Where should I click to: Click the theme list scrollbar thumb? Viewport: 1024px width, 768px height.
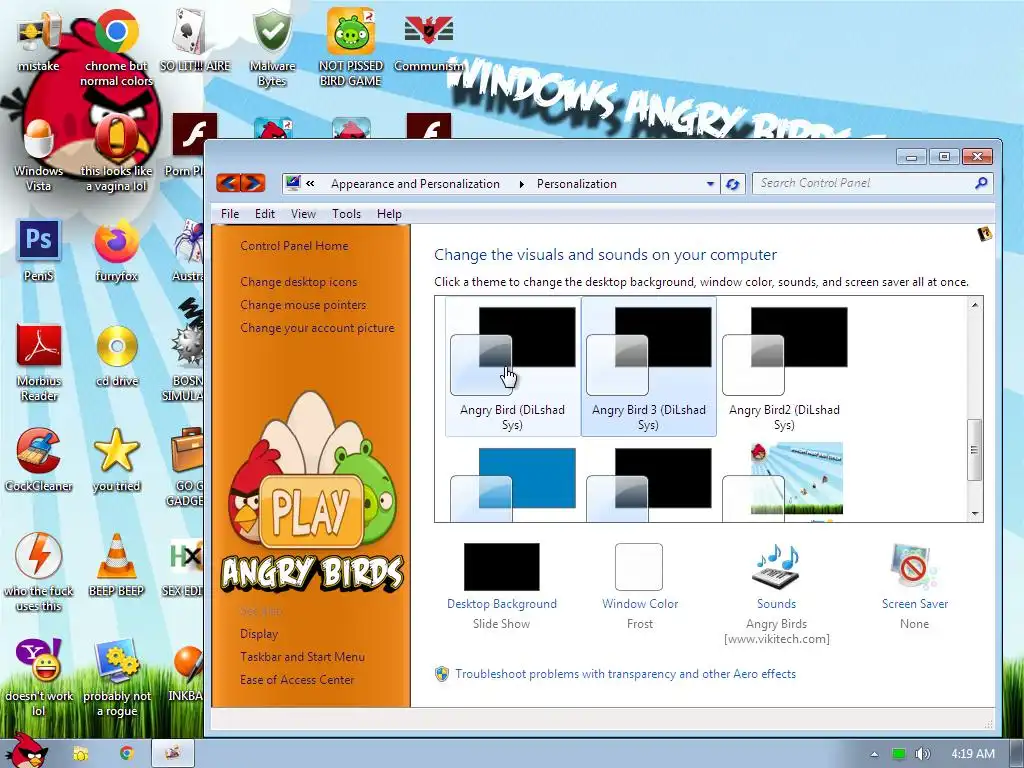point(974,450)
